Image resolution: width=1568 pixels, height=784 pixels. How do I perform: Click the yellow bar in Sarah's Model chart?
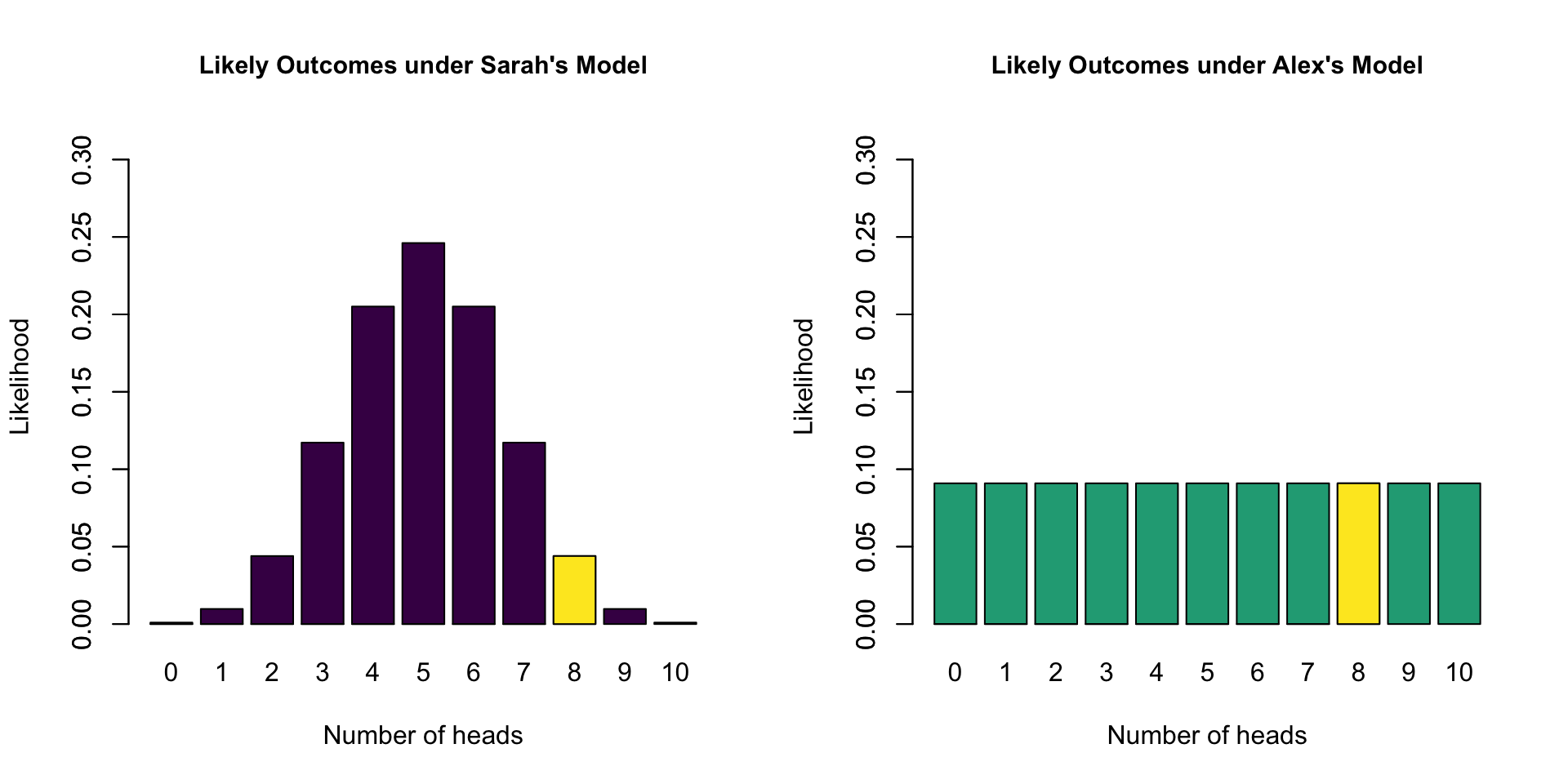click(x=574, y=590)
